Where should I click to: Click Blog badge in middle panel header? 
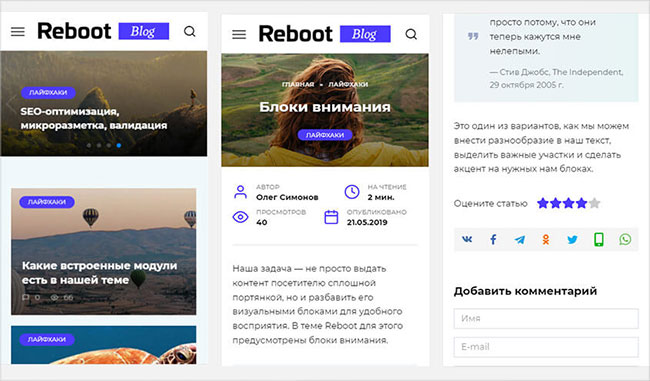coord(365,34)
